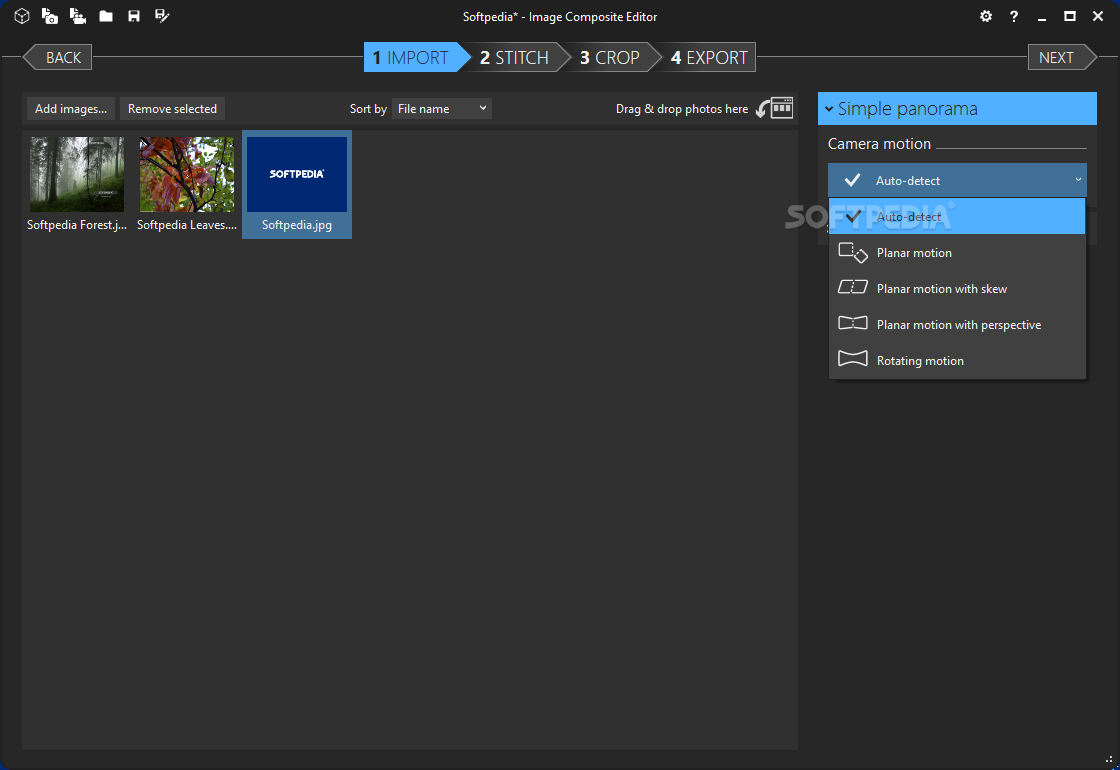Click the Planar motion with skew icon

click(x=853, y=288)
